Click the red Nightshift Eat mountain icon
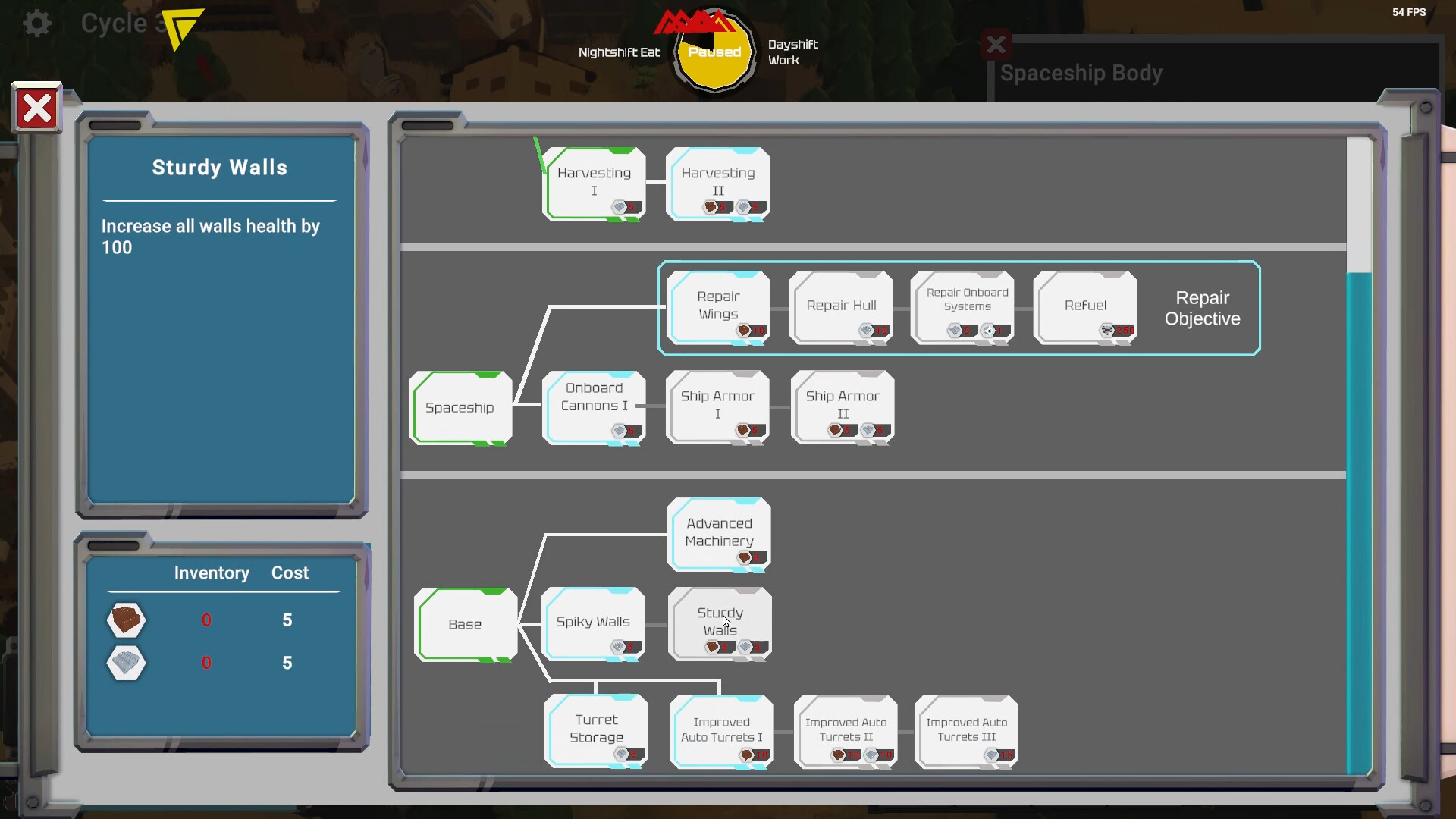The image size is (1456, 819). (692, 23)
